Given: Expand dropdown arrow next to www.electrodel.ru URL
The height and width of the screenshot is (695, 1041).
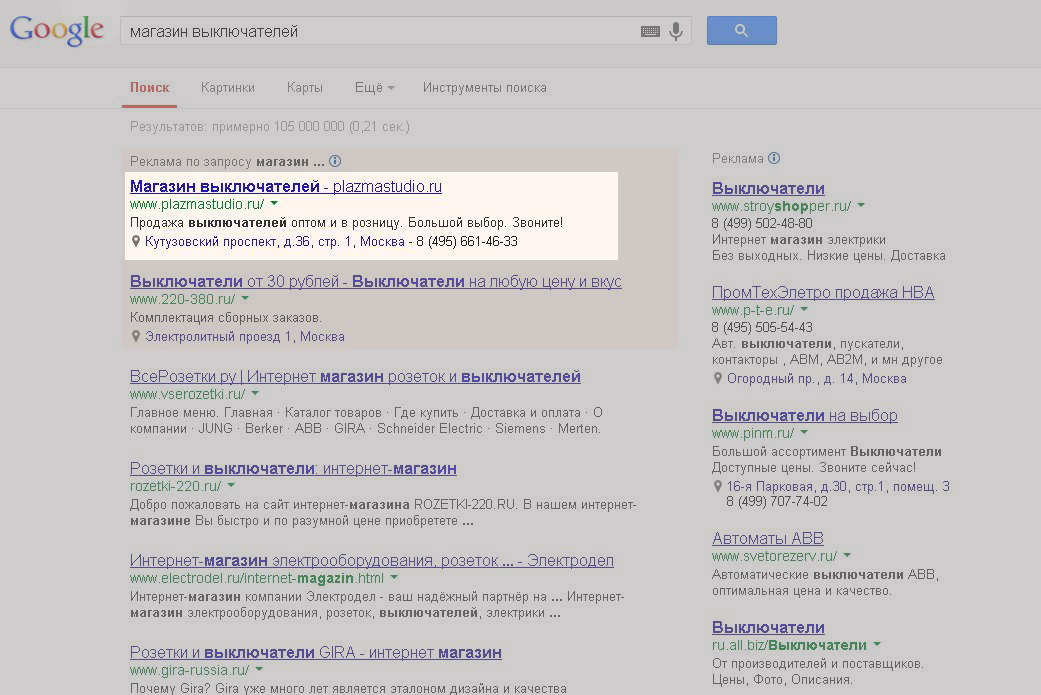Looking at the screenshot, I should pos(394,578).
